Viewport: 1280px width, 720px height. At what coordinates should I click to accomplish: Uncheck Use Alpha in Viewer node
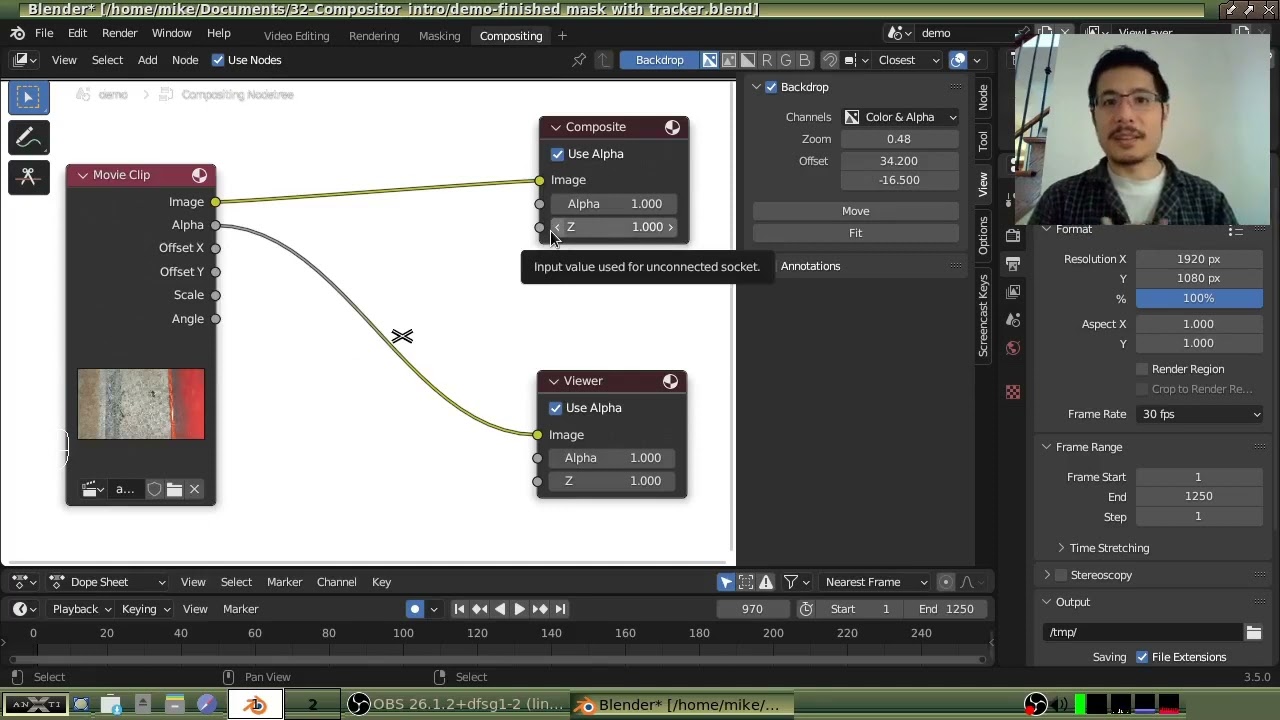pos(555,408)
